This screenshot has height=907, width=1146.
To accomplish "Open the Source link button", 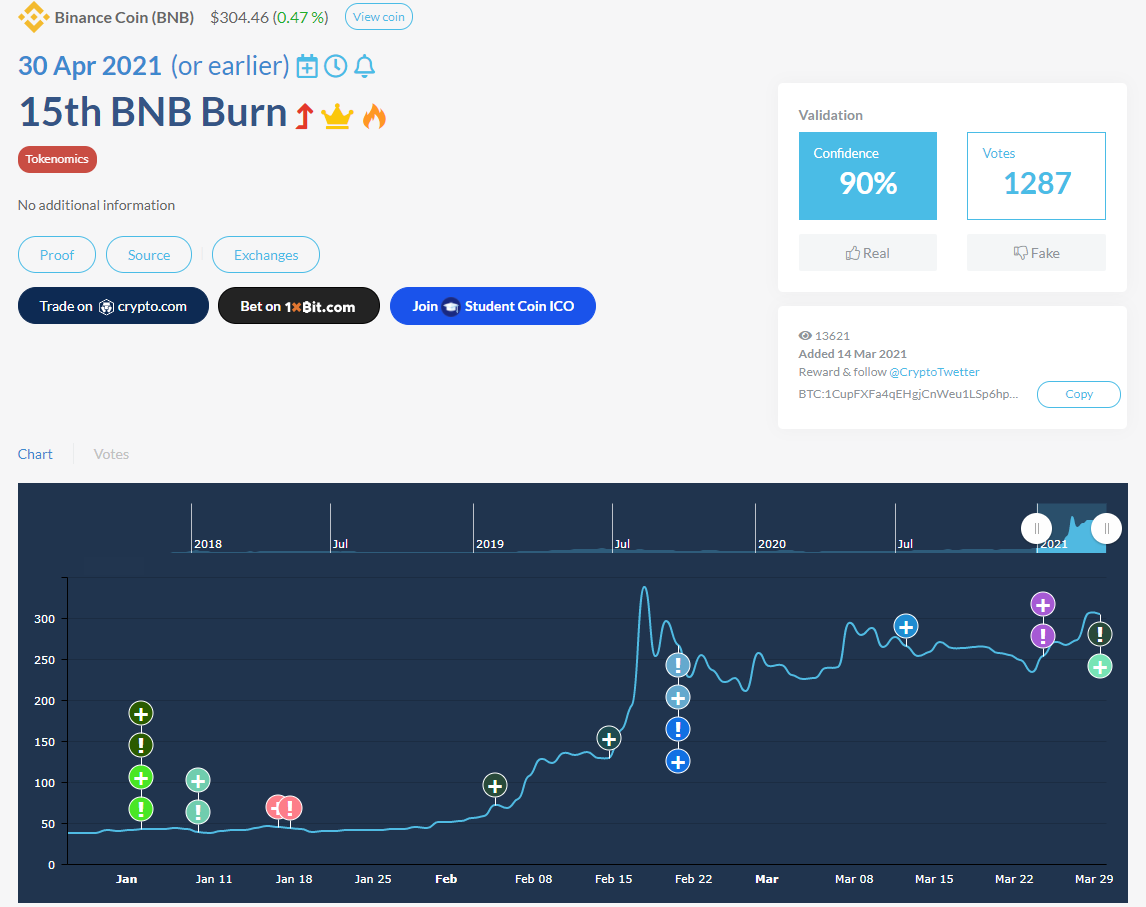I will [x=149, y=255].
